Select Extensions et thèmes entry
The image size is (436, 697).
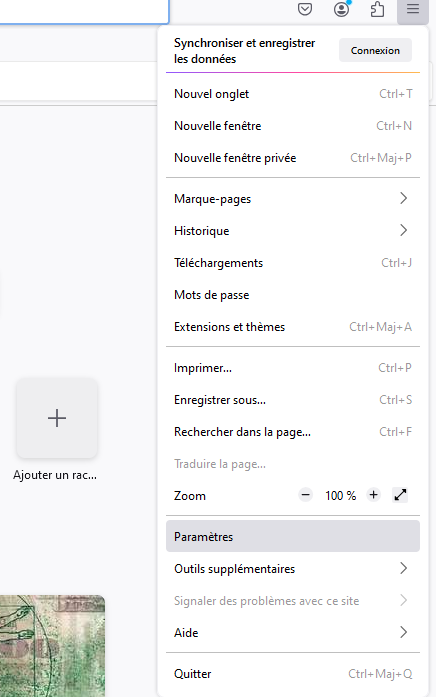click(292, 327)
